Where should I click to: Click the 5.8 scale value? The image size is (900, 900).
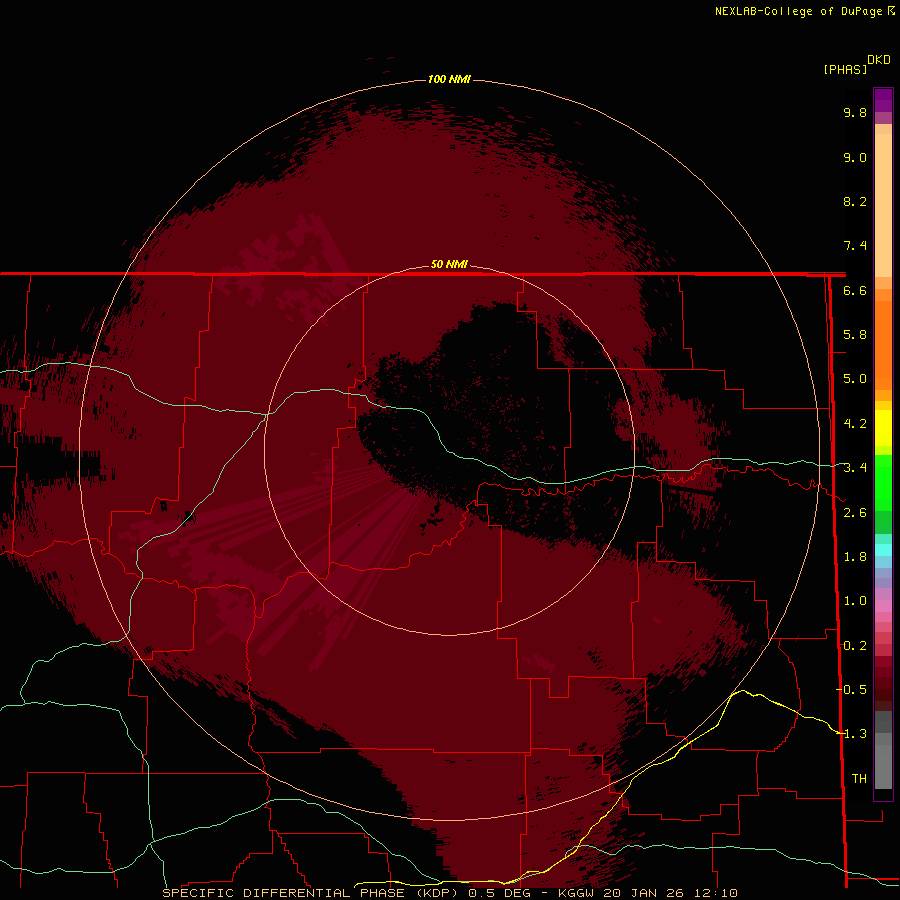pyautogui.click(x=855, y=335)
